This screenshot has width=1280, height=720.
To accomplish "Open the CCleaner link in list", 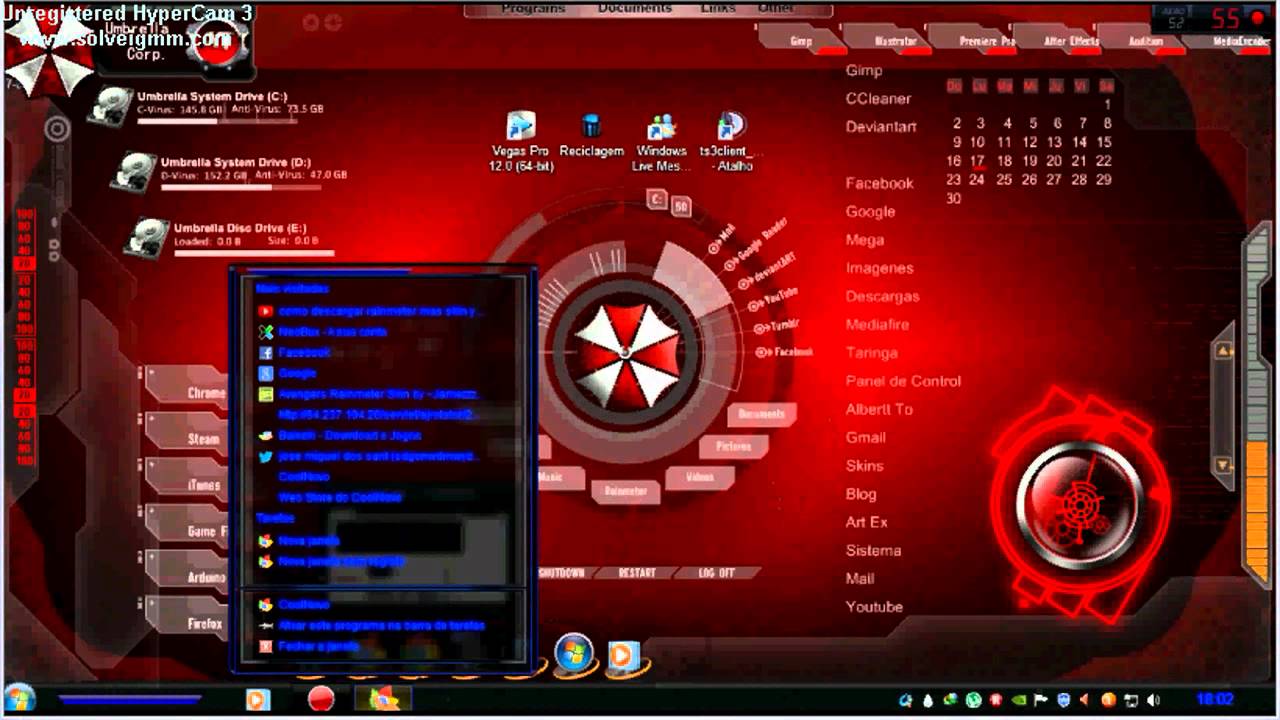I will 878,98.
